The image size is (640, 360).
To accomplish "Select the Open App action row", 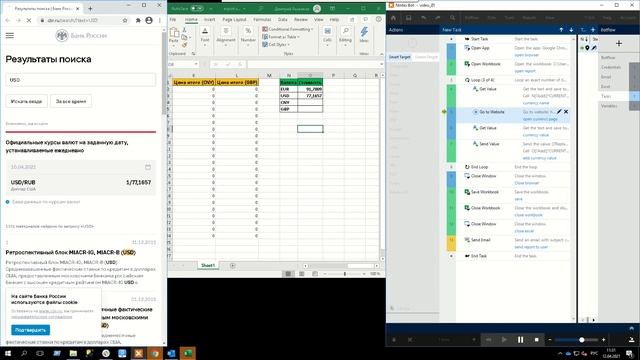I will coord(508,51).
